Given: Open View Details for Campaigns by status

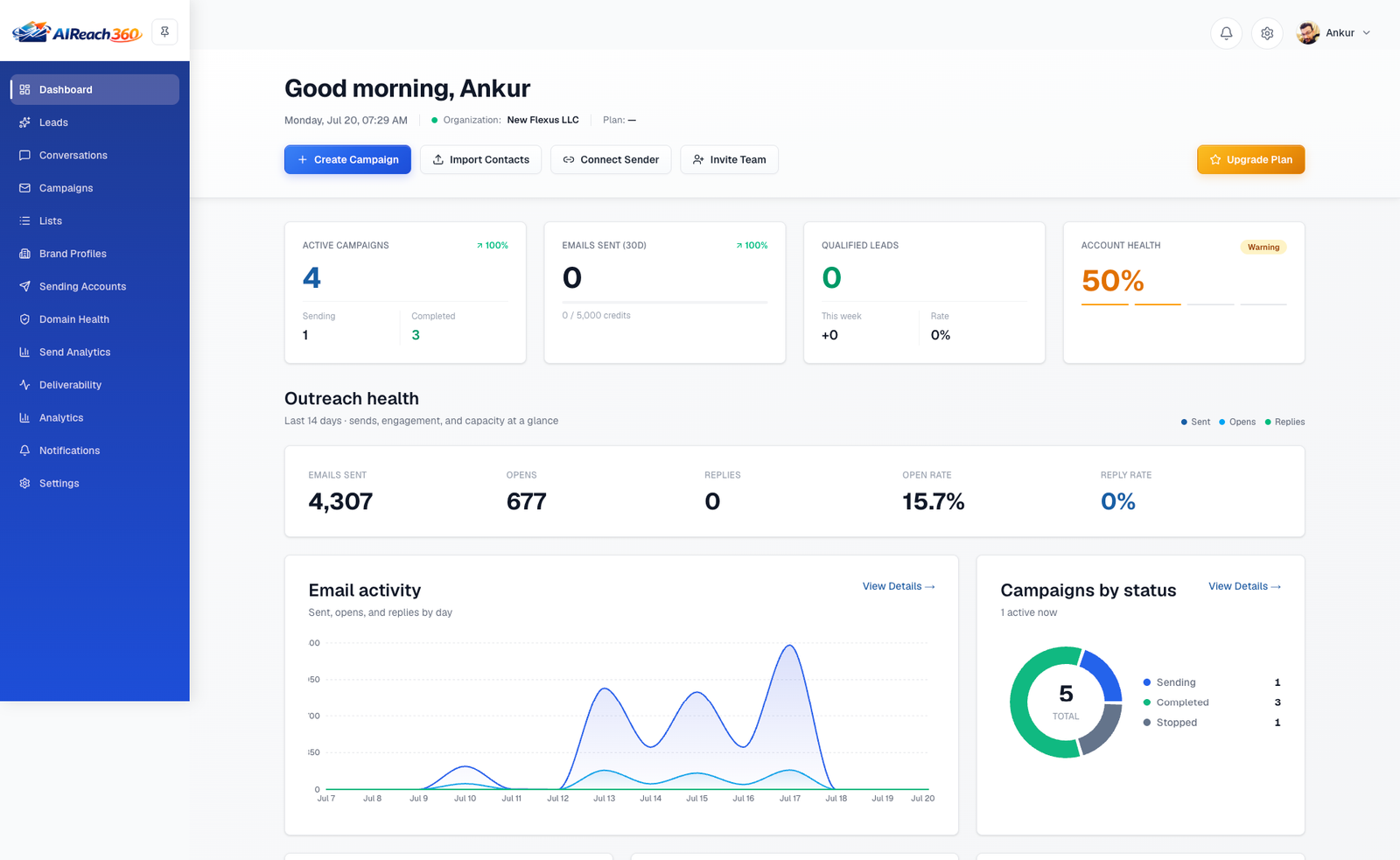Looking at the screenshot, I should point(1244,586).
